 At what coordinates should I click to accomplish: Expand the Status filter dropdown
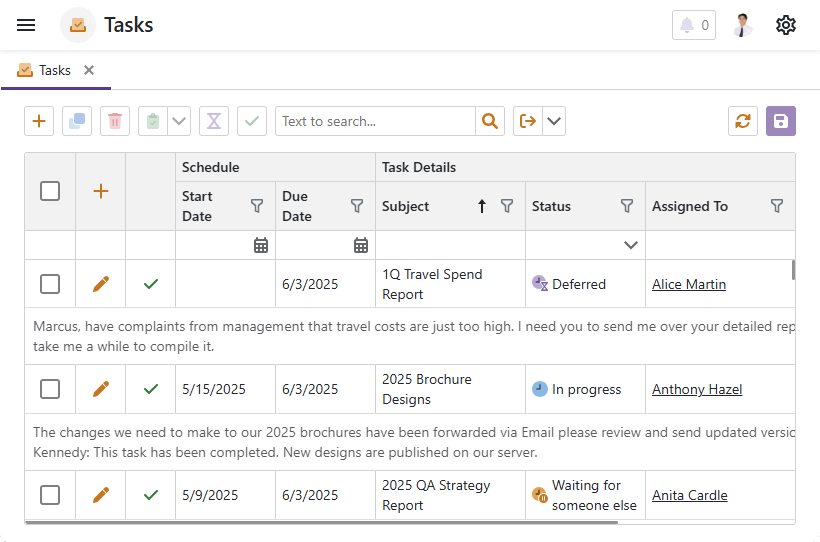coord(631,245)
